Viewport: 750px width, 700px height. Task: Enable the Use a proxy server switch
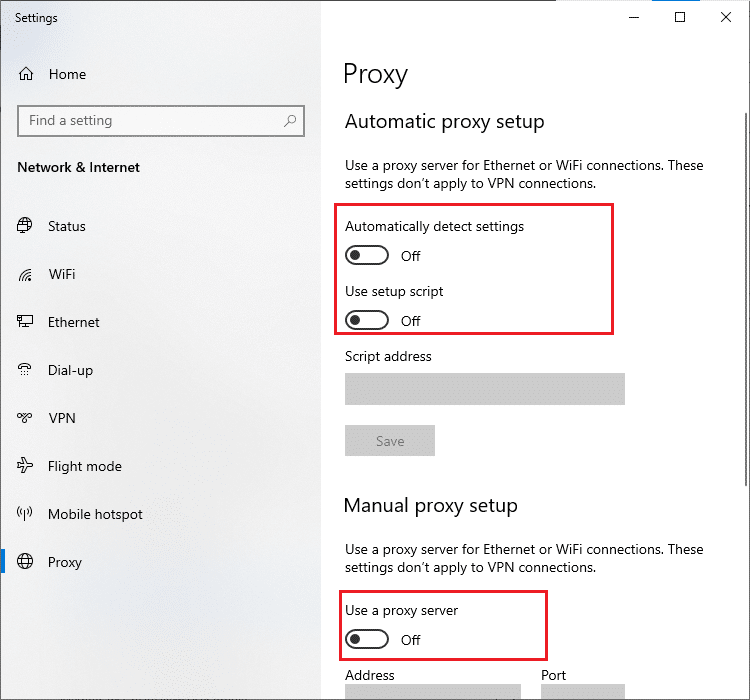(x=367, y=640)
